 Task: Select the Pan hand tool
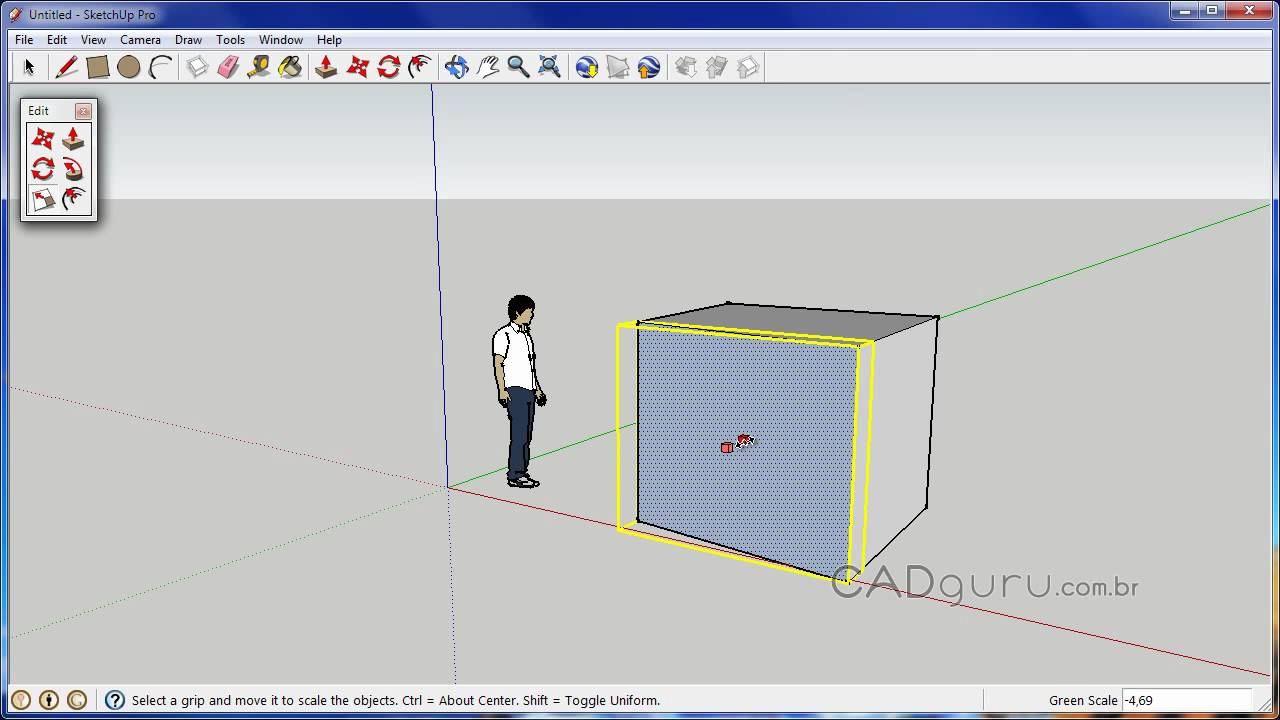[487, 67]
